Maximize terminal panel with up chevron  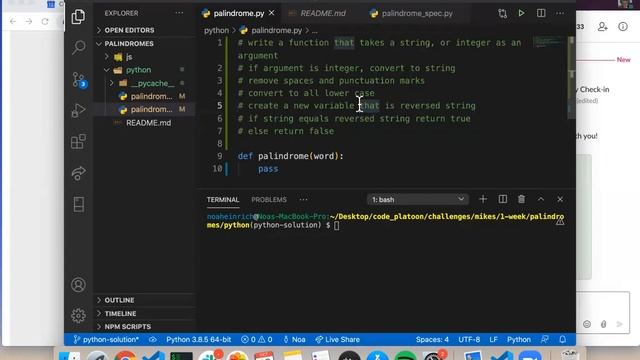(540, 199)
